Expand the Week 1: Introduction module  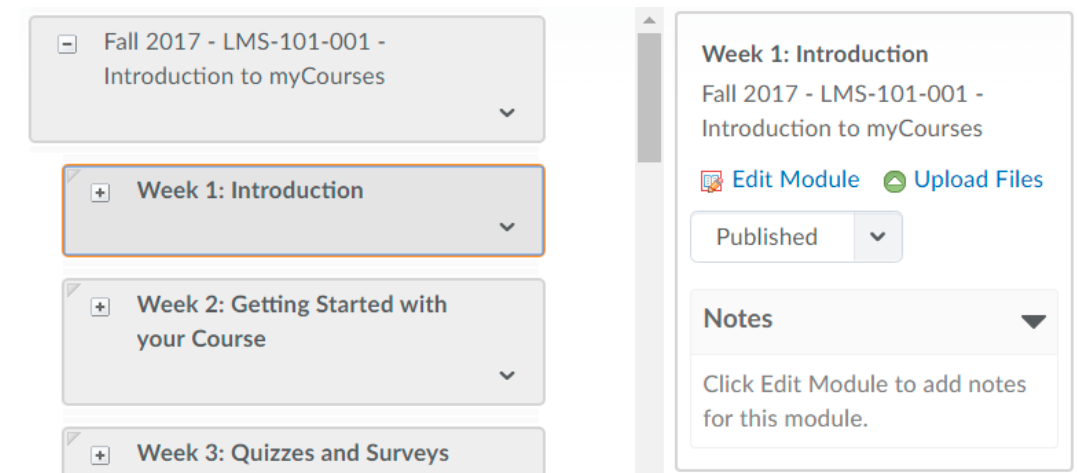pyautogui.click(x=100, y=193)
